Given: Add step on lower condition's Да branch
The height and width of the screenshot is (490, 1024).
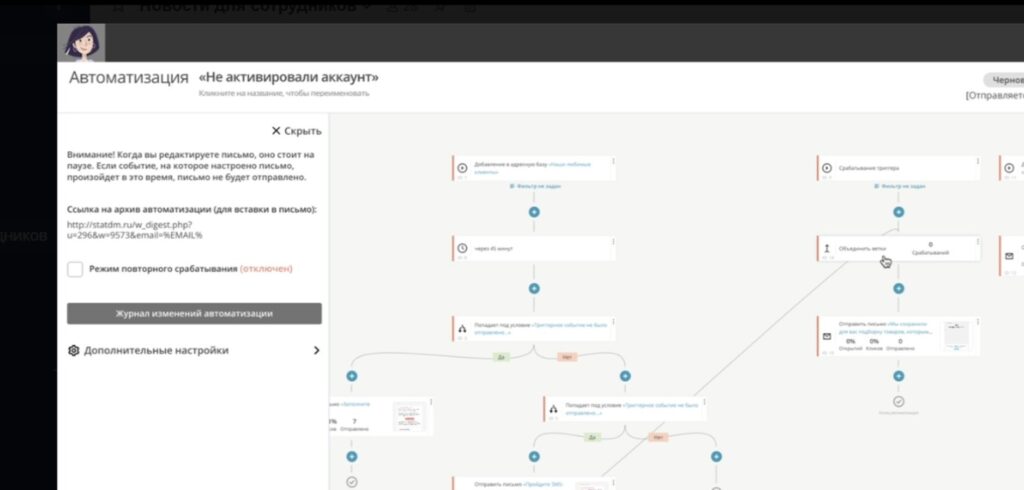Looking at the screenshot, I should point(534,457).
